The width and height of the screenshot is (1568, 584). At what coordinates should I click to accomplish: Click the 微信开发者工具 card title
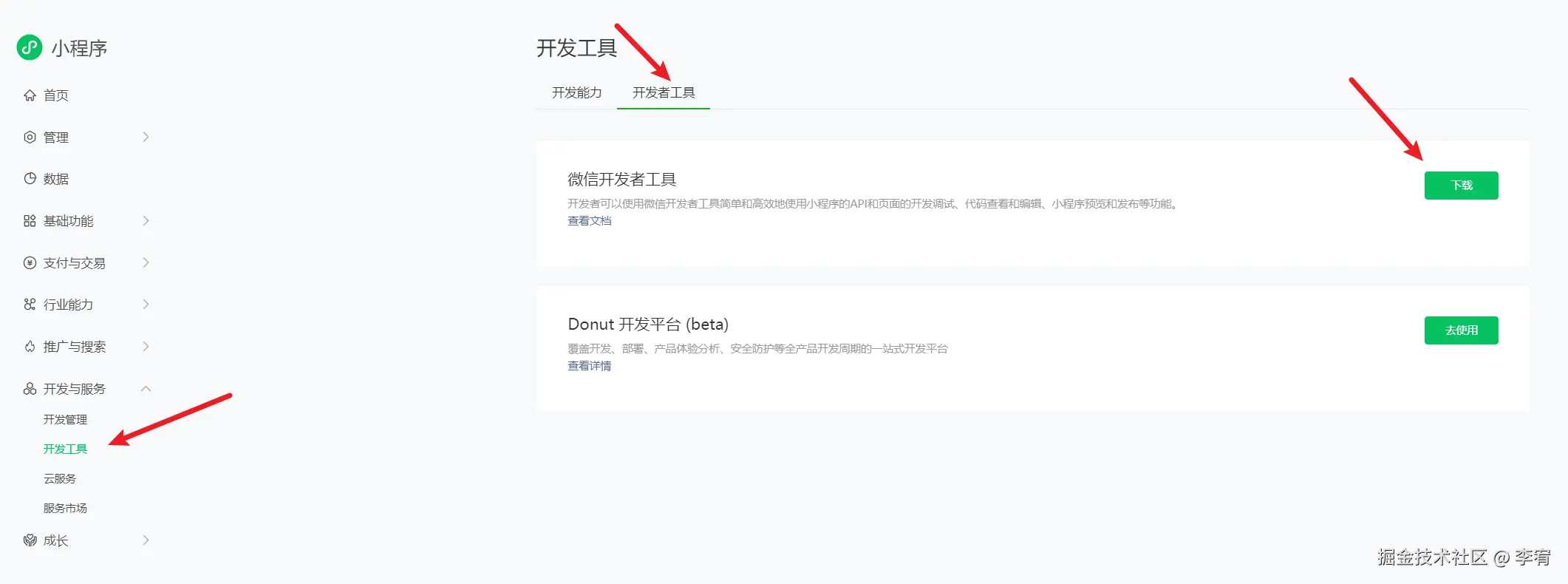click(622, 179)
